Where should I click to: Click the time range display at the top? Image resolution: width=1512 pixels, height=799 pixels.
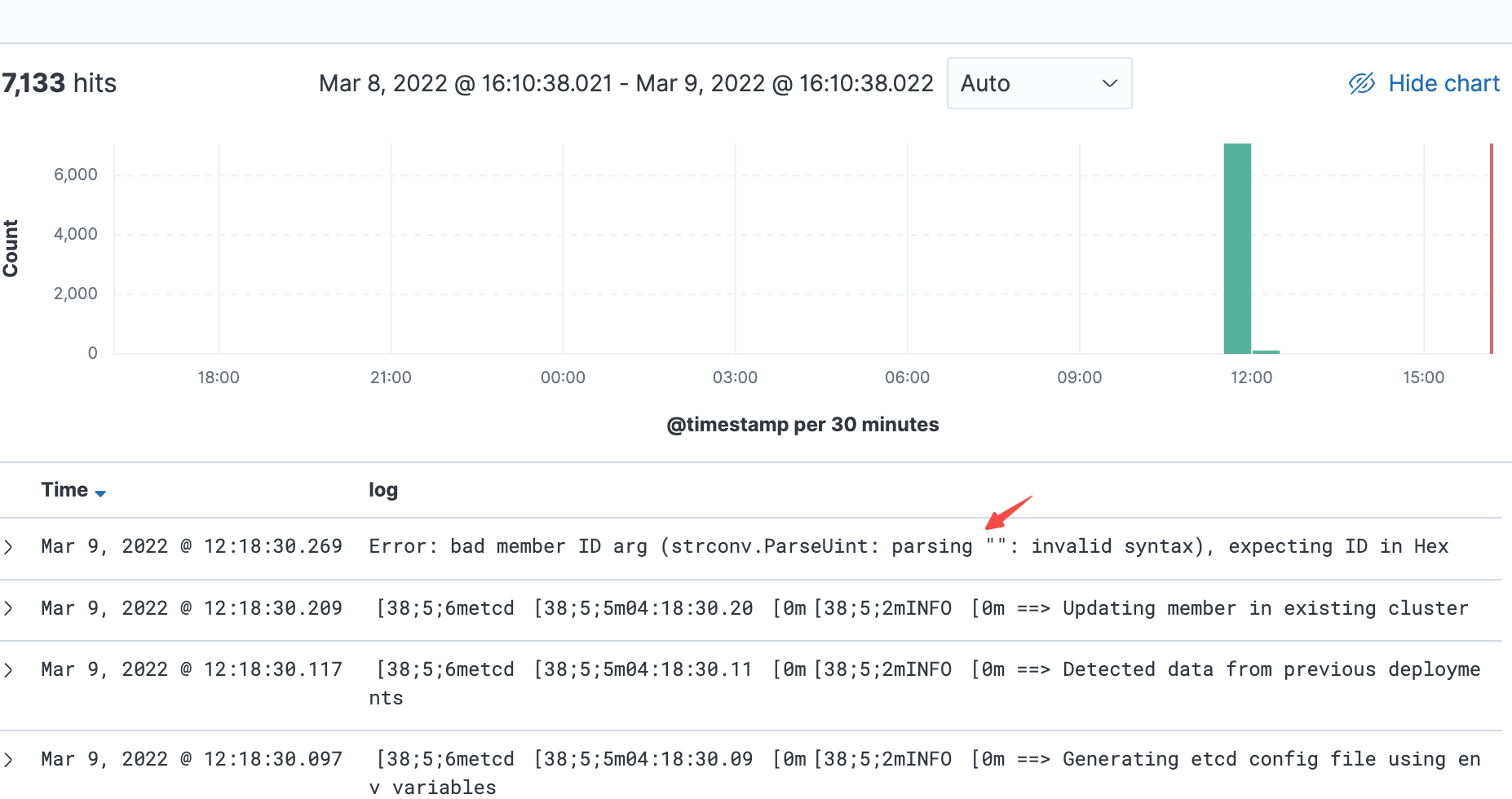click(626, 82)
